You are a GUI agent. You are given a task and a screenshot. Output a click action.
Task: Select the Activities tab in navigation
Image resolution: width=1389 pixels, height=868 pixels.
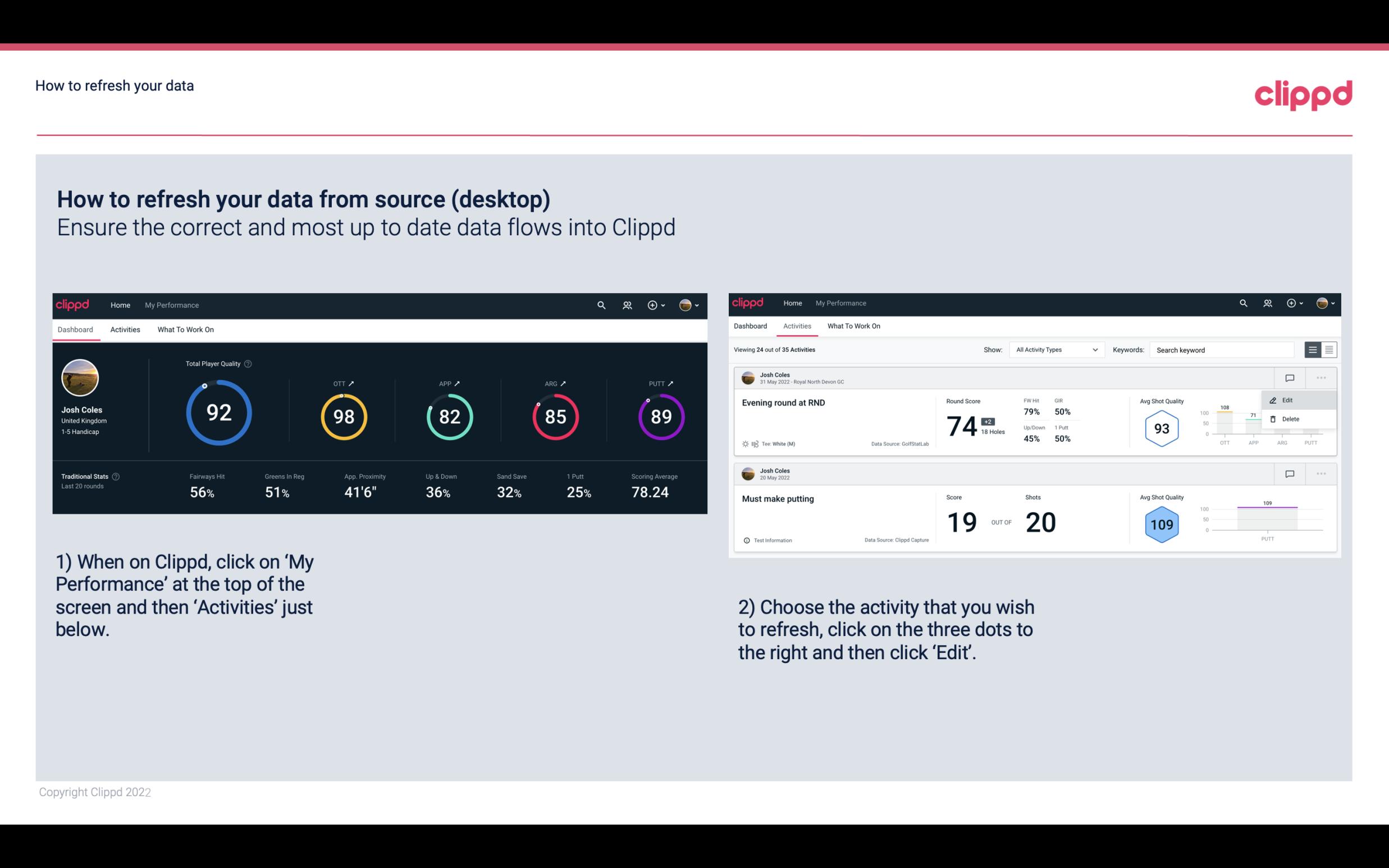[x=124, y=329]
